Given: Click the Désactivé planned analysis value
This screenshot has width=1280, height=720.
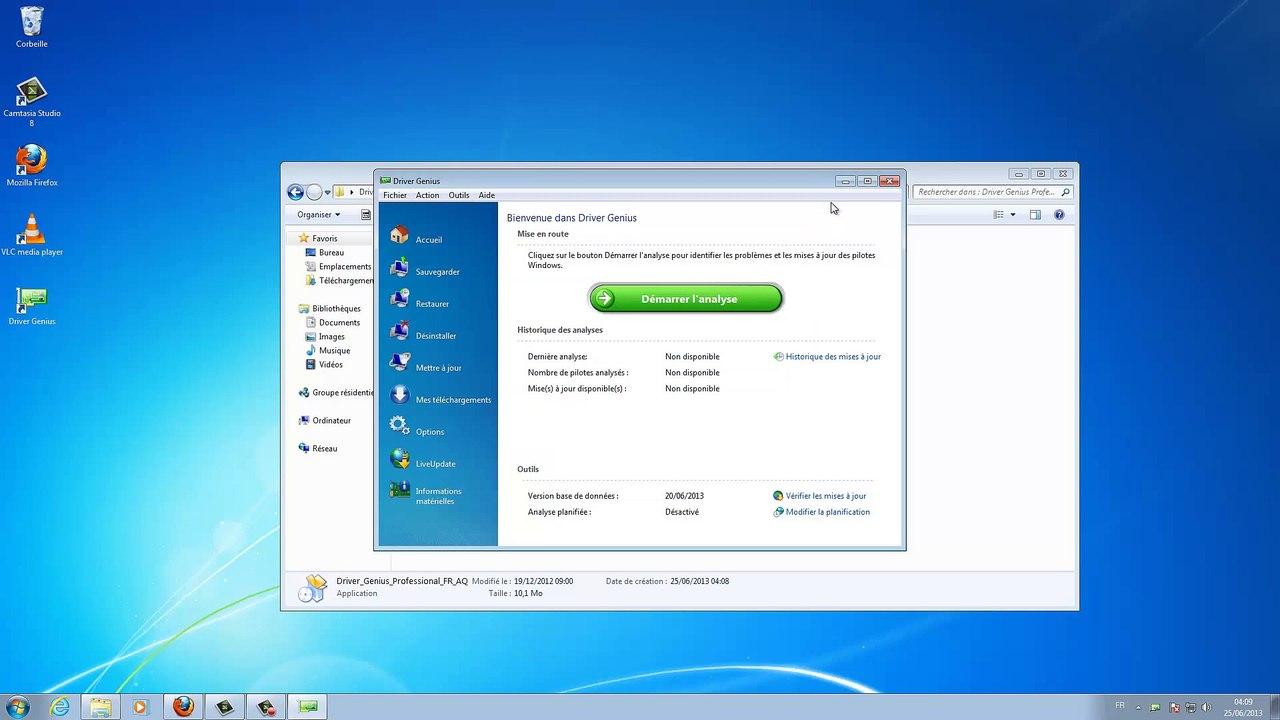Looking at the screenshot, I should coord(682,511).
